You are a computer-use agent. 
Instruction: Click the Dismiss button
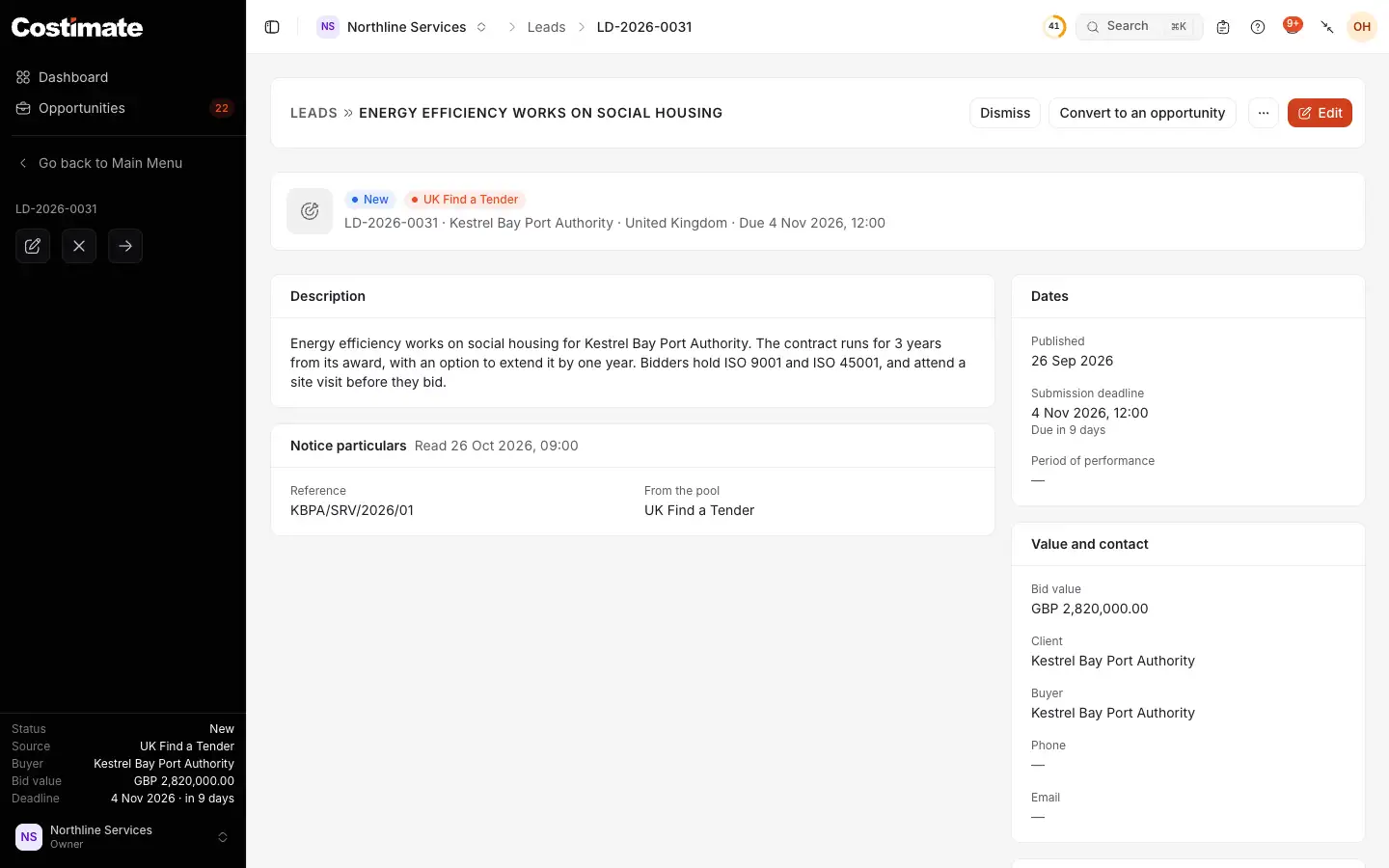point(1005,113)
